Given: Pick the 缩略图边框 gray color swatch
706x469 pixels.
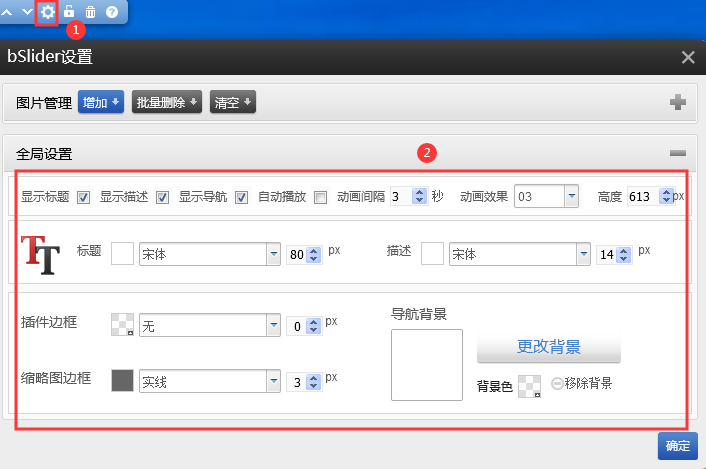Looking at the screenshot, I should pyautogui.click(x=122, y=380).
